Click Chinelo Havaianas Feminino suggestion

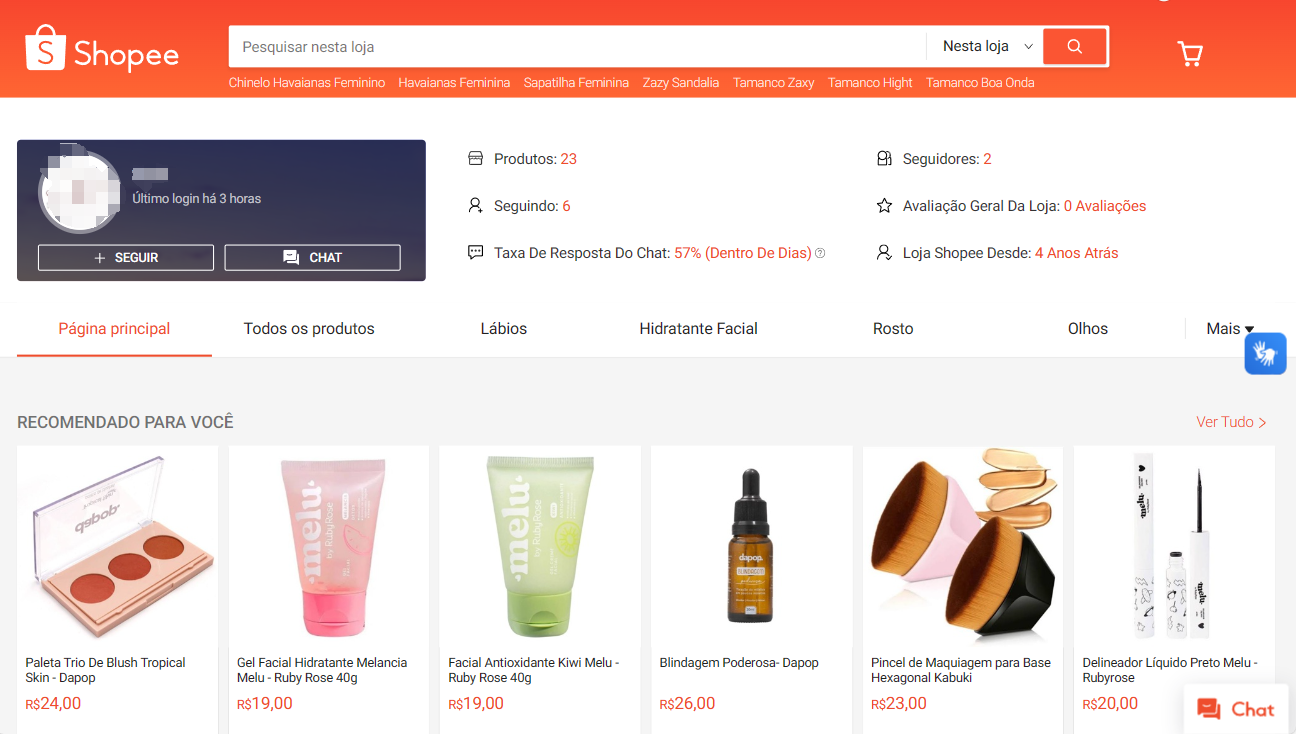coord(307,83)
